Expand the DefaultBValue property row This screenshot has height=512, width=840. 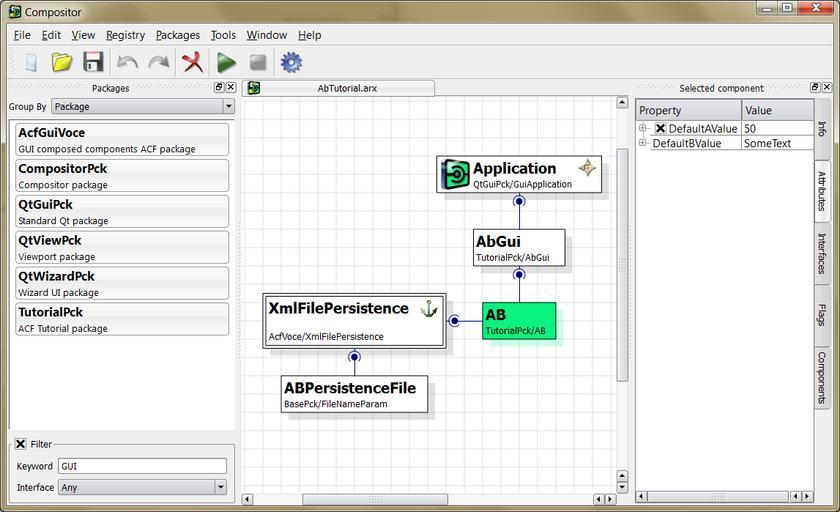(x=644, y=144)
